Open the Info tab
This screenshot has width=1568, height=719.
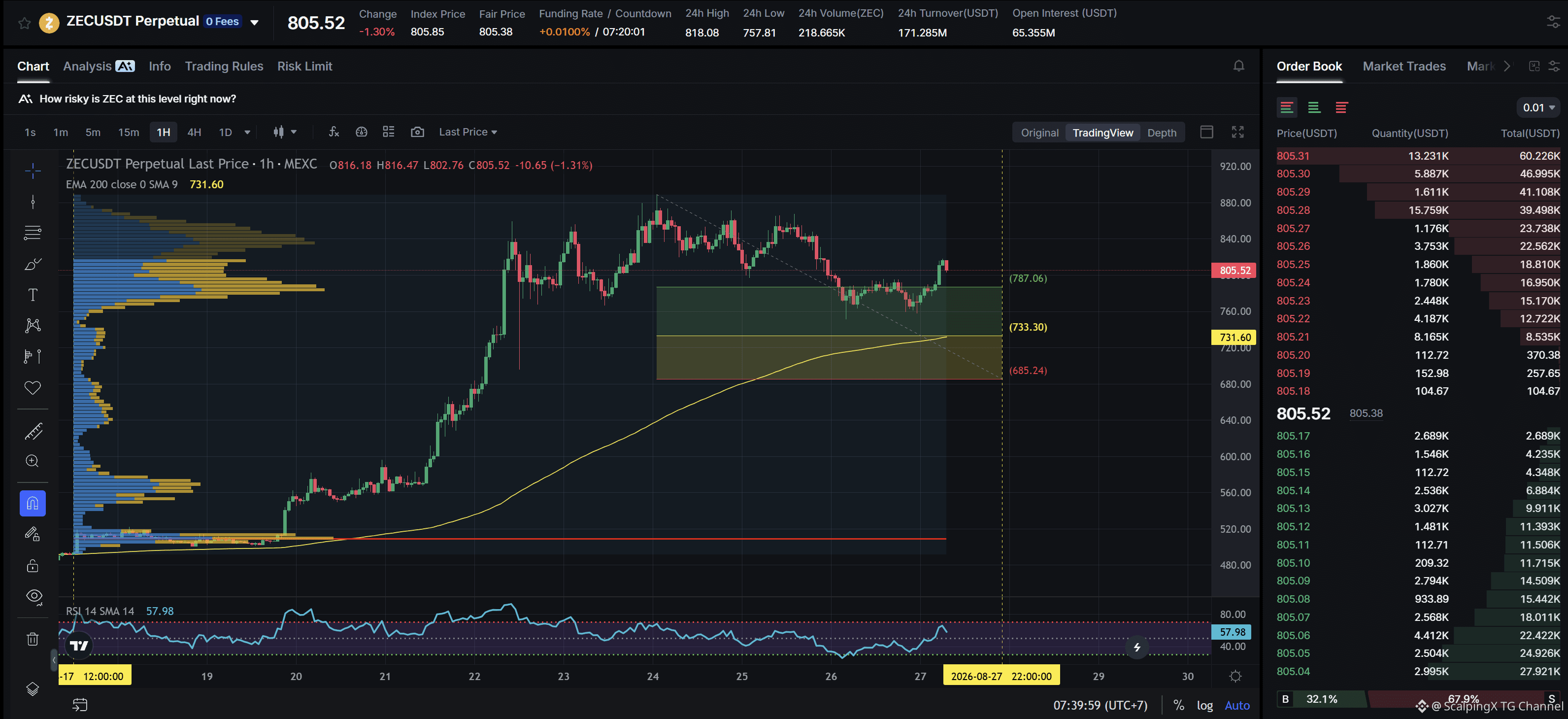point(160,66)
